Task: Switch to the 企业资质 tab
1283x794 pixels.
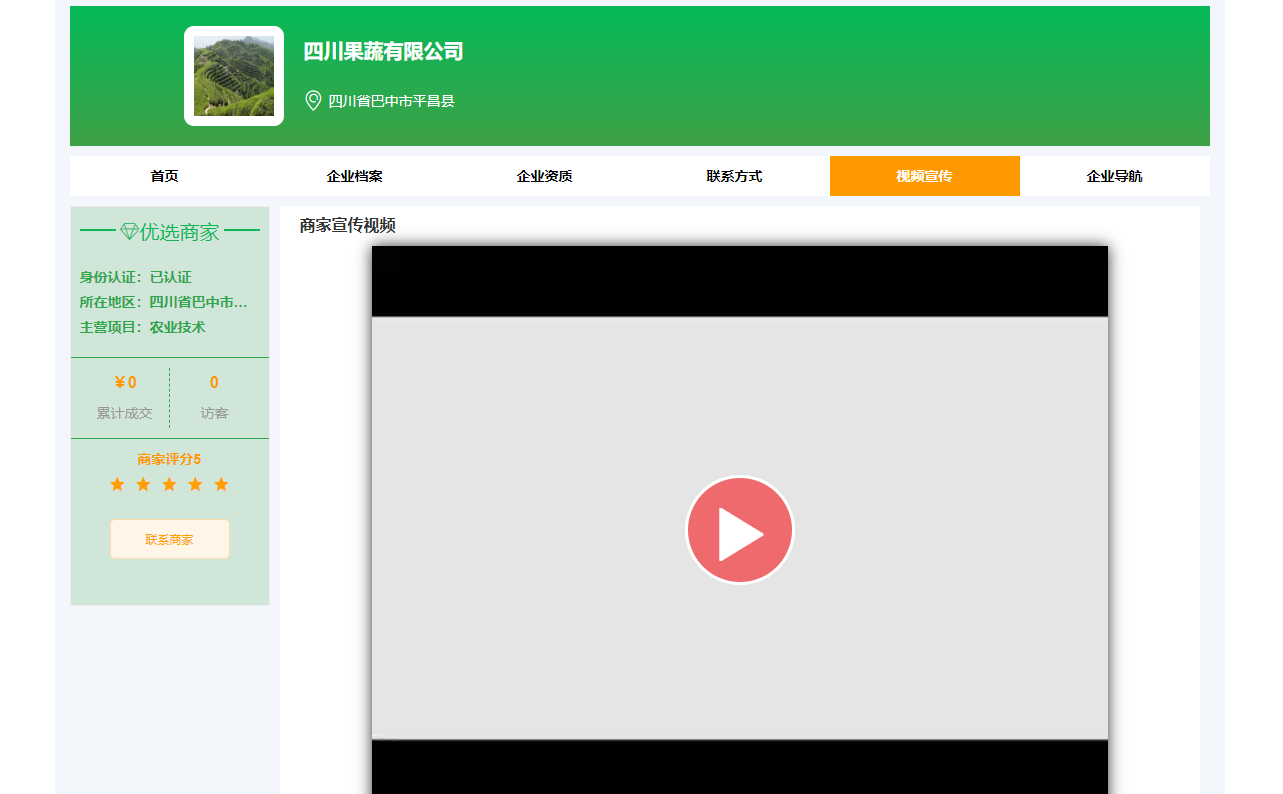Action: (544, 176)
